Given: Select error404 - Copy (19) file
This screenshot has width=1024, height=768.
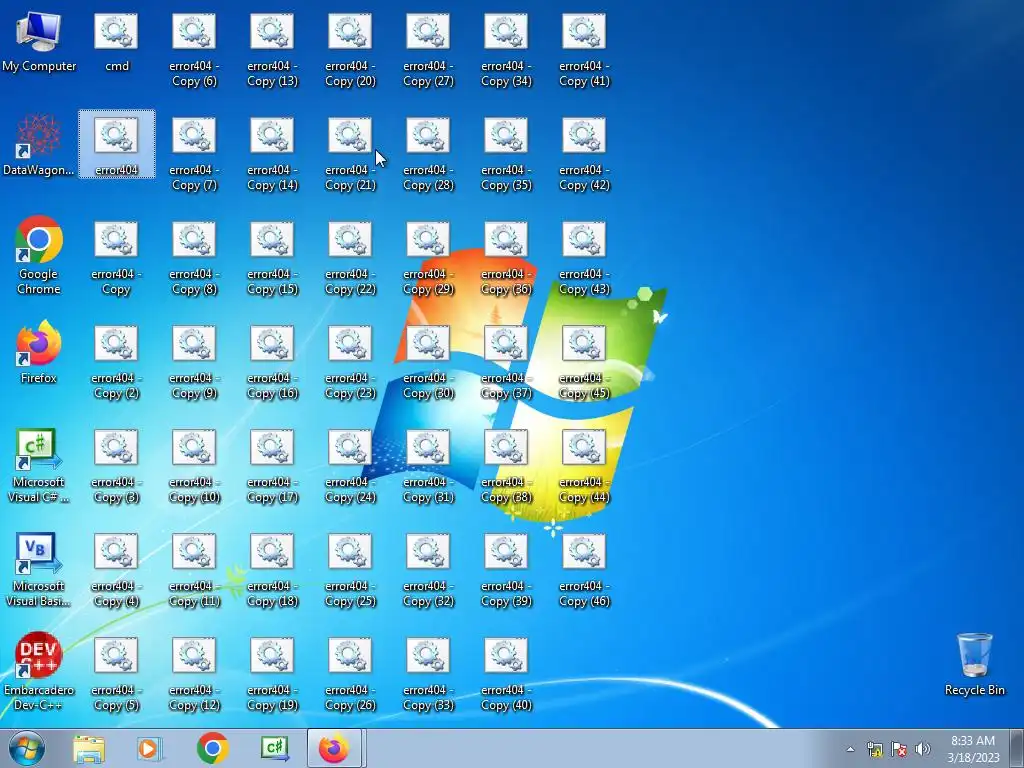Looking at the screenshot, I should click(x=272, y=674).
